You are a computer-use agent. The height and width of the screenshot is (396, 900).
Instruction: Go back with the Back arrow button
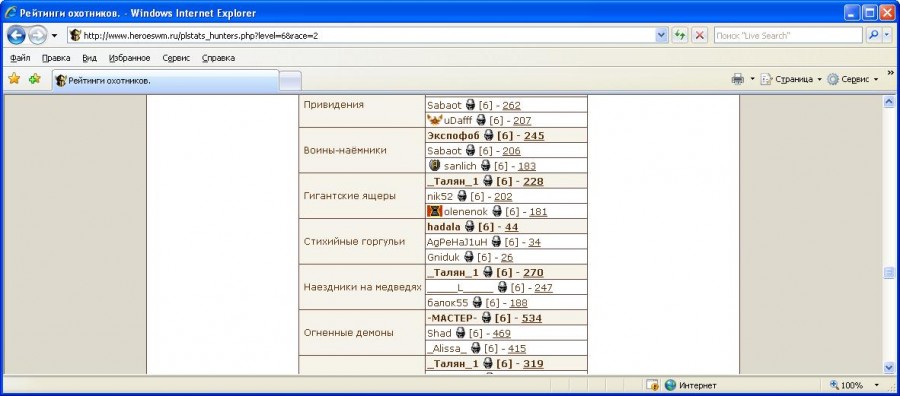[16, 36]
